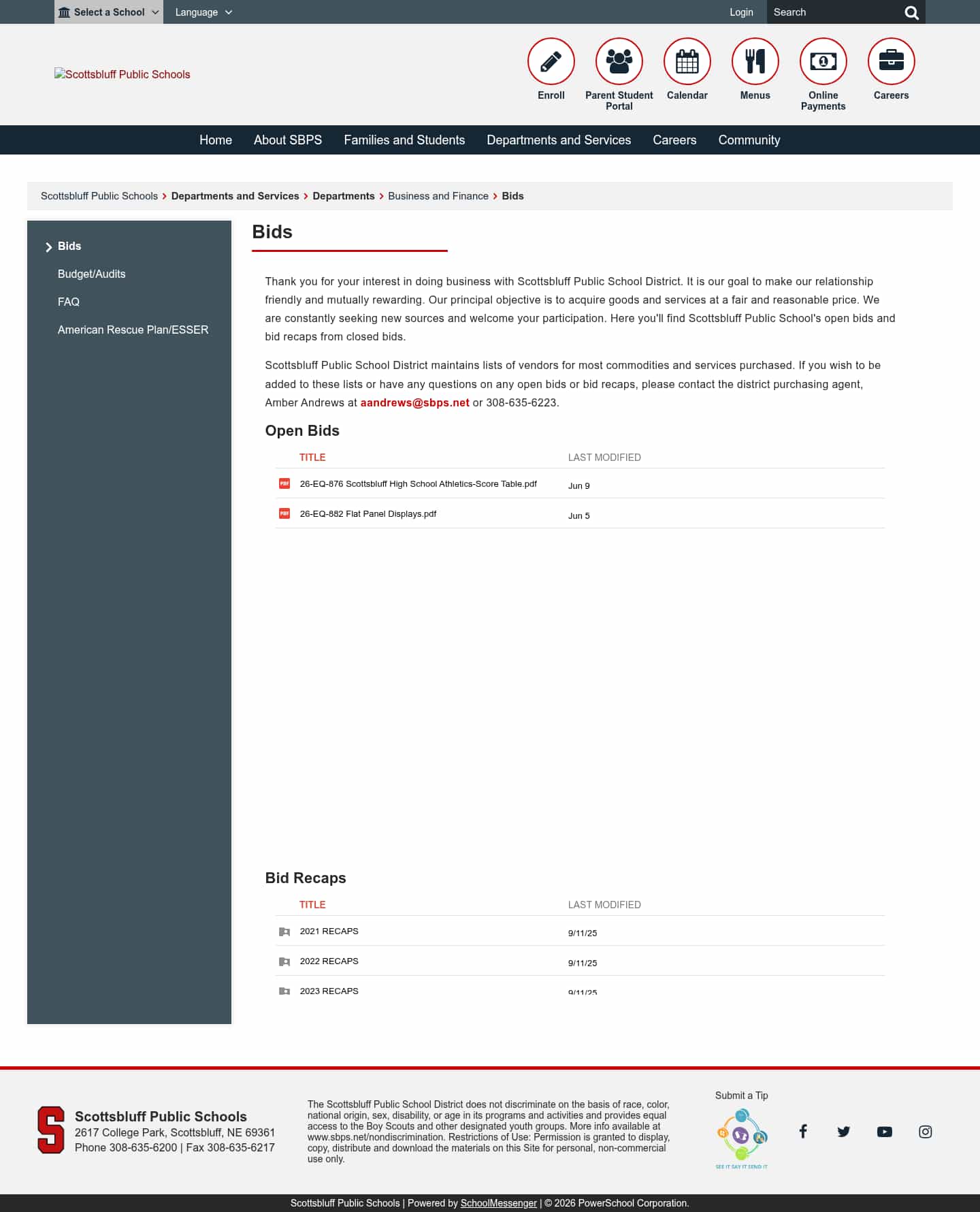980x1212 pixels.
Task: Open the Online Payments money icon
Action: pyautogui.click(x=823, y=61)
